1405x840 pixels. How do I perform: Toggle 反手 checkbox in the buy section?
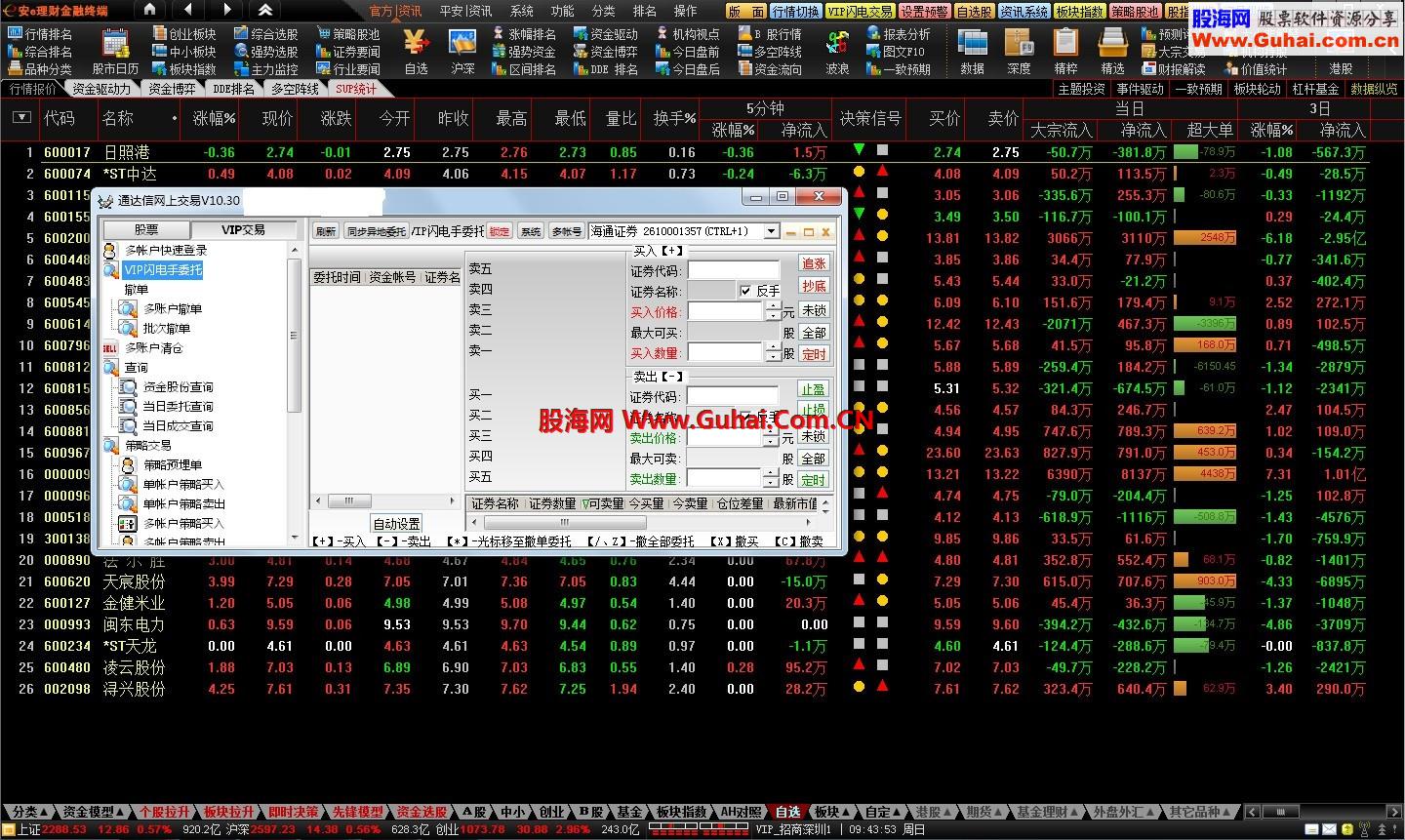click(746, 291)
